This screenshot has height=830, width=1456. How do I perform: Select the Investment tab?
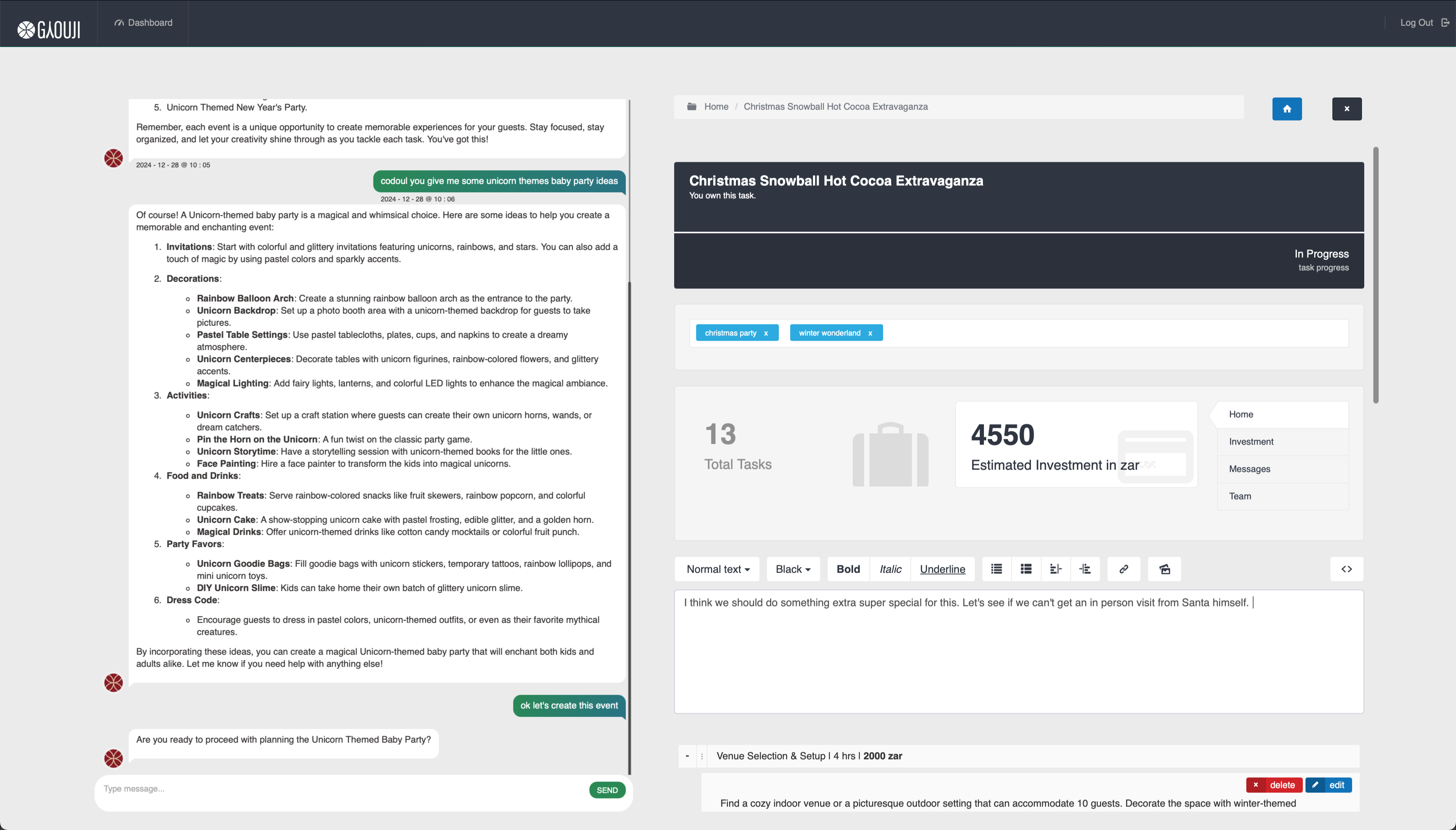point(1283,442)
